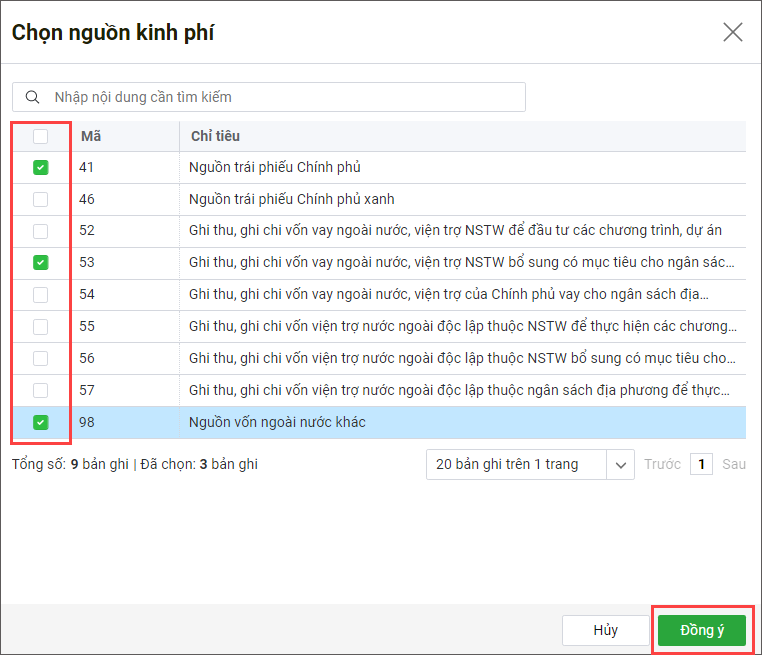This screenshot has height=655, width=762.
Task: Check the box next to code 56
Action: click(40, 359)
